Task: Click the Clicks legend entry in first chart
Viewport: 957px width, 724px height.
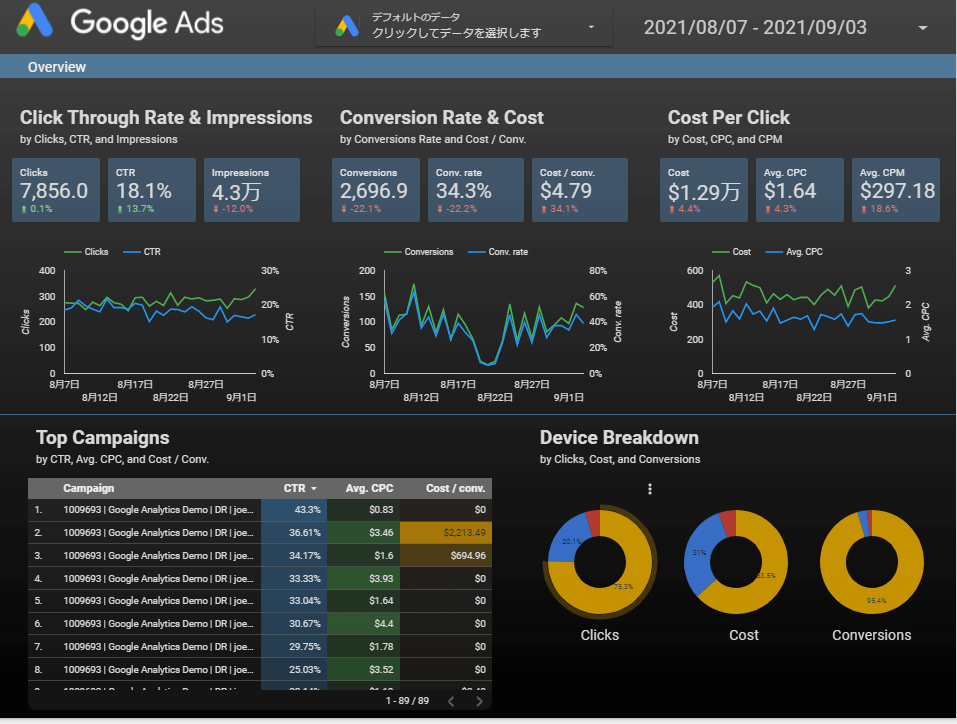Action: tap(86, 252)
